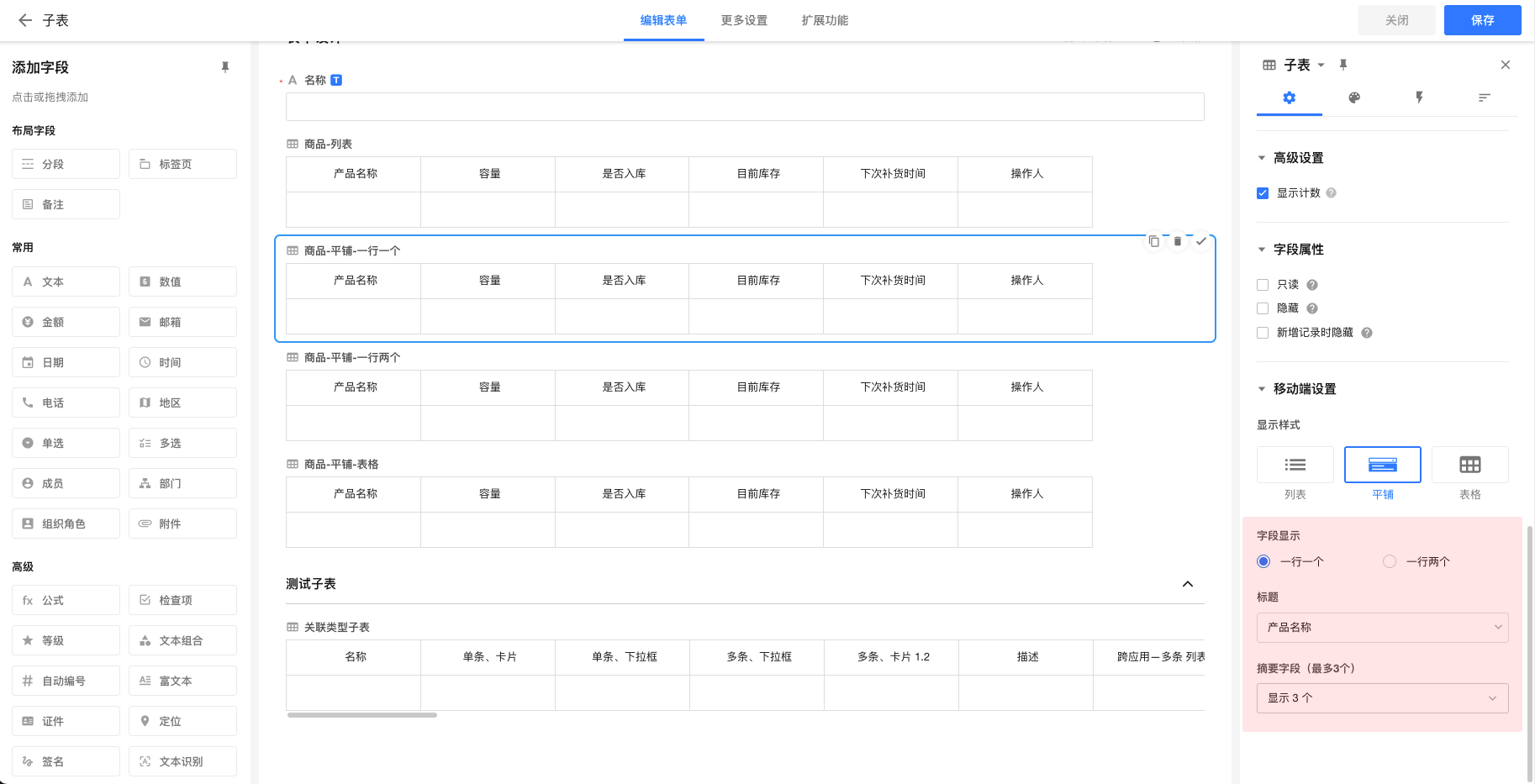This screenshot has width=1535, height=784.
Task: Switch to the 更多设置 tab
Action: (x=744, y=20)
